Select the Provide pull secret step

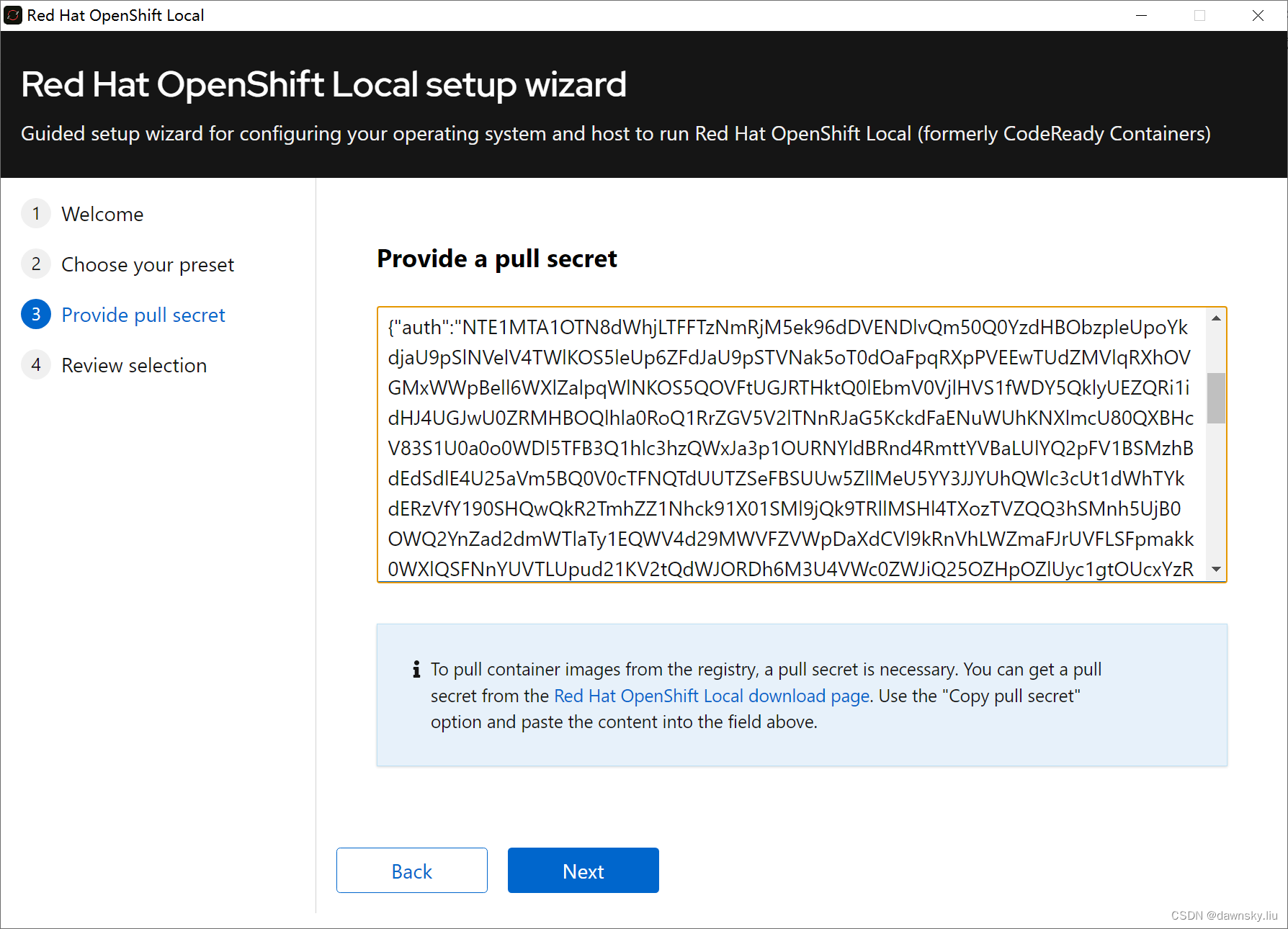[143, 315]
